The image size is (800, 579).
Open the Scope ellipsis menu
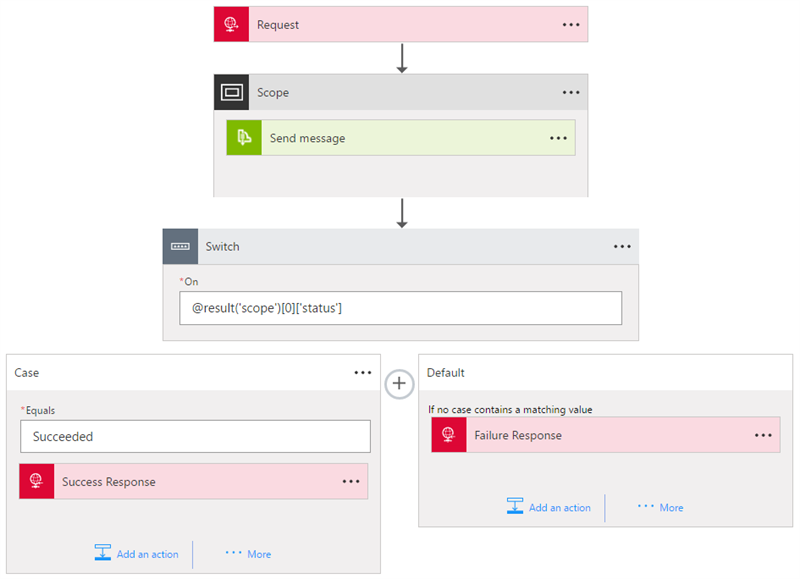pos(571,93)
